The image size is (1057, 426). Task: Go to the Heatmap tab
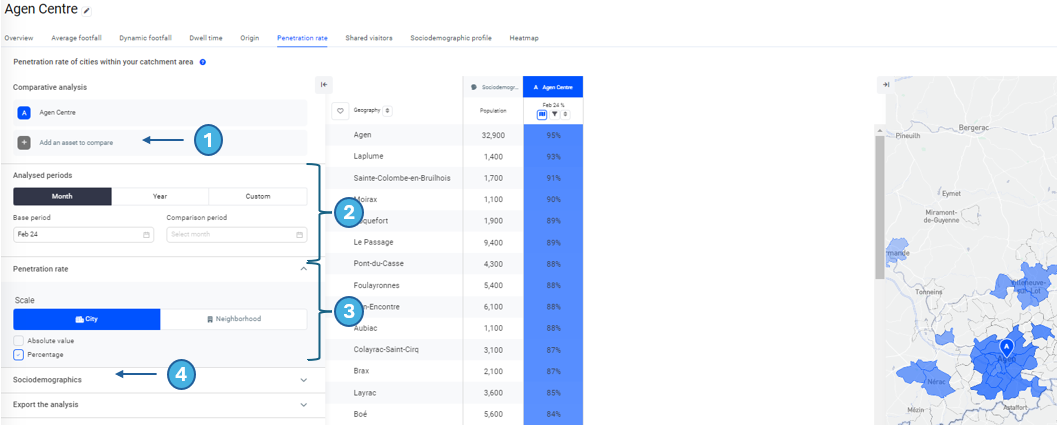pos(523,38)
